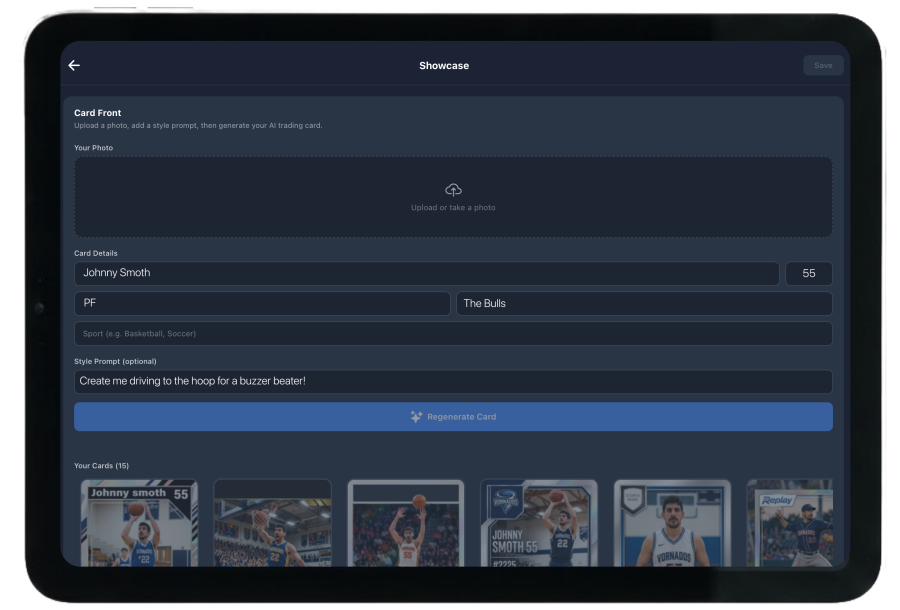Tap the Upload or take a photo area
Image resolution: width=900 pixels, height=610 pixels.
coord(453,197)
